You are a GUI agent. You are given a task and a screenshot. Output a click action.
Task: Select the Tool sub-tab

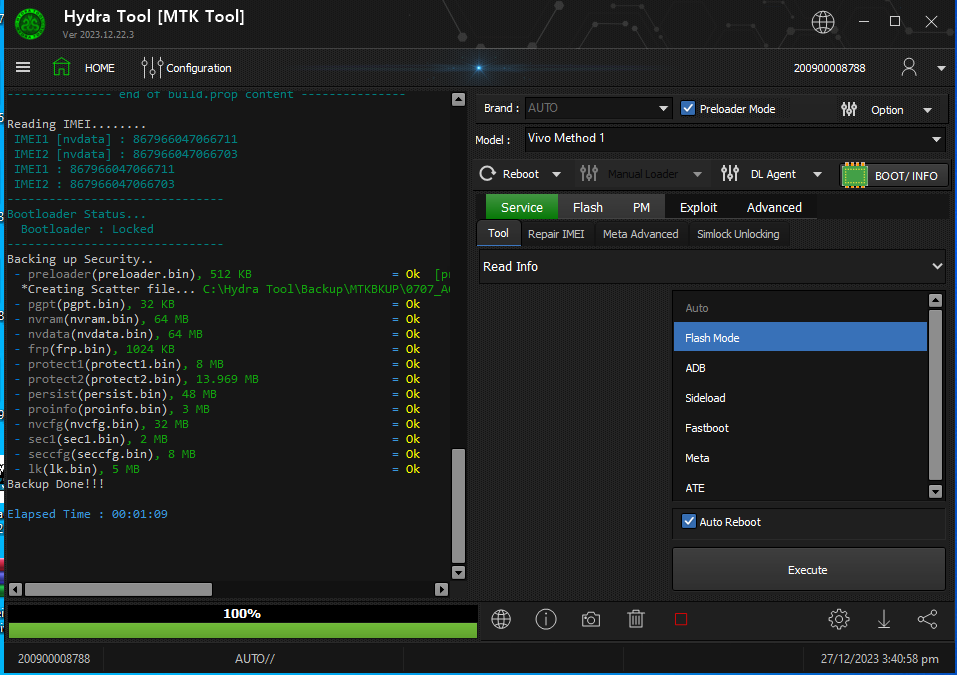coord(498,233)
